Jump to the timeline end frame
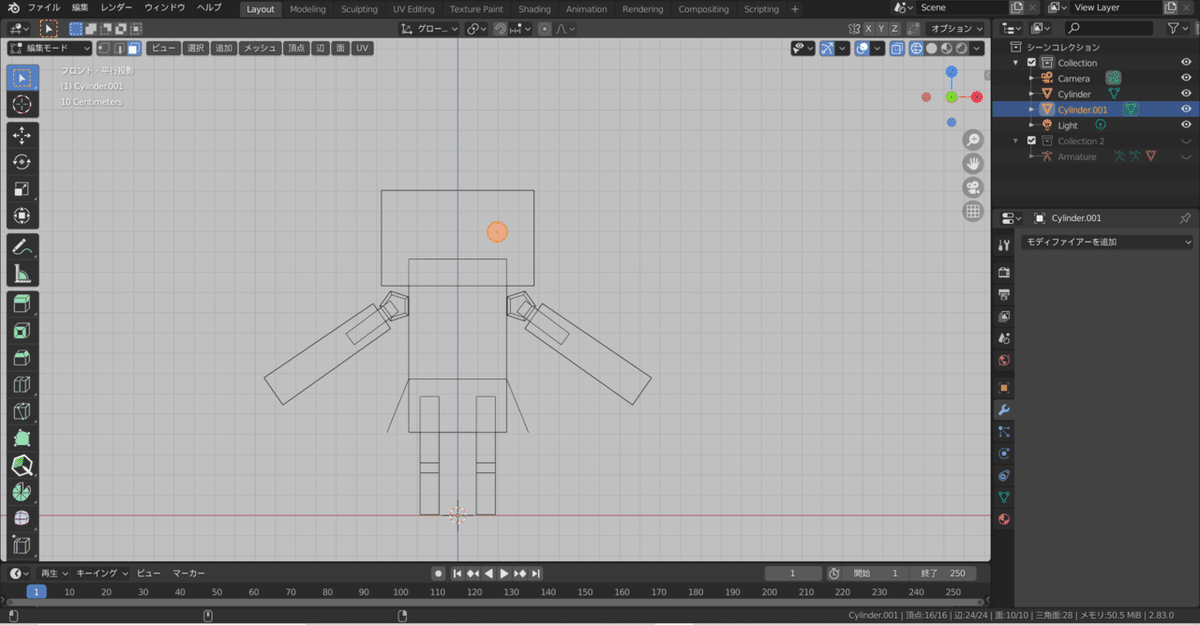The height and width of the screenshot is (625, 1200). pos(536,573)
